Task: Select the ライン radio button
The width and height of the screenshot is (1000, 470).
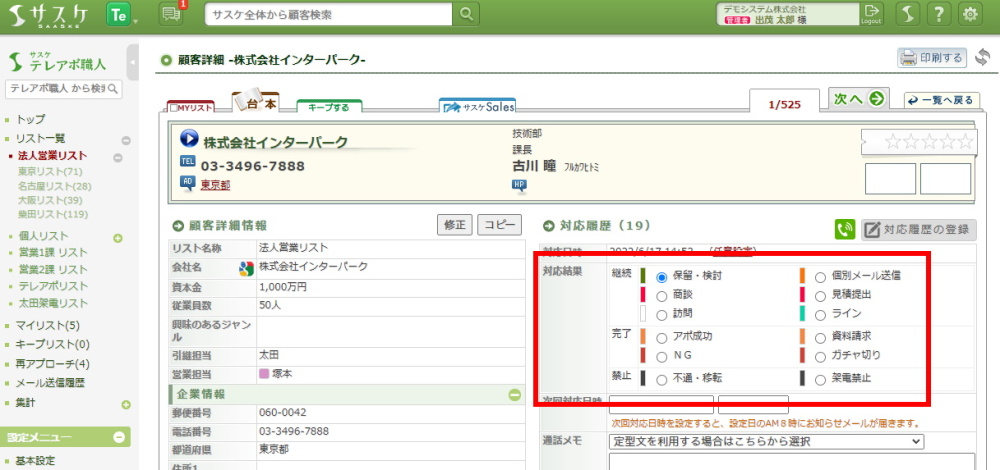Action: 820,315
